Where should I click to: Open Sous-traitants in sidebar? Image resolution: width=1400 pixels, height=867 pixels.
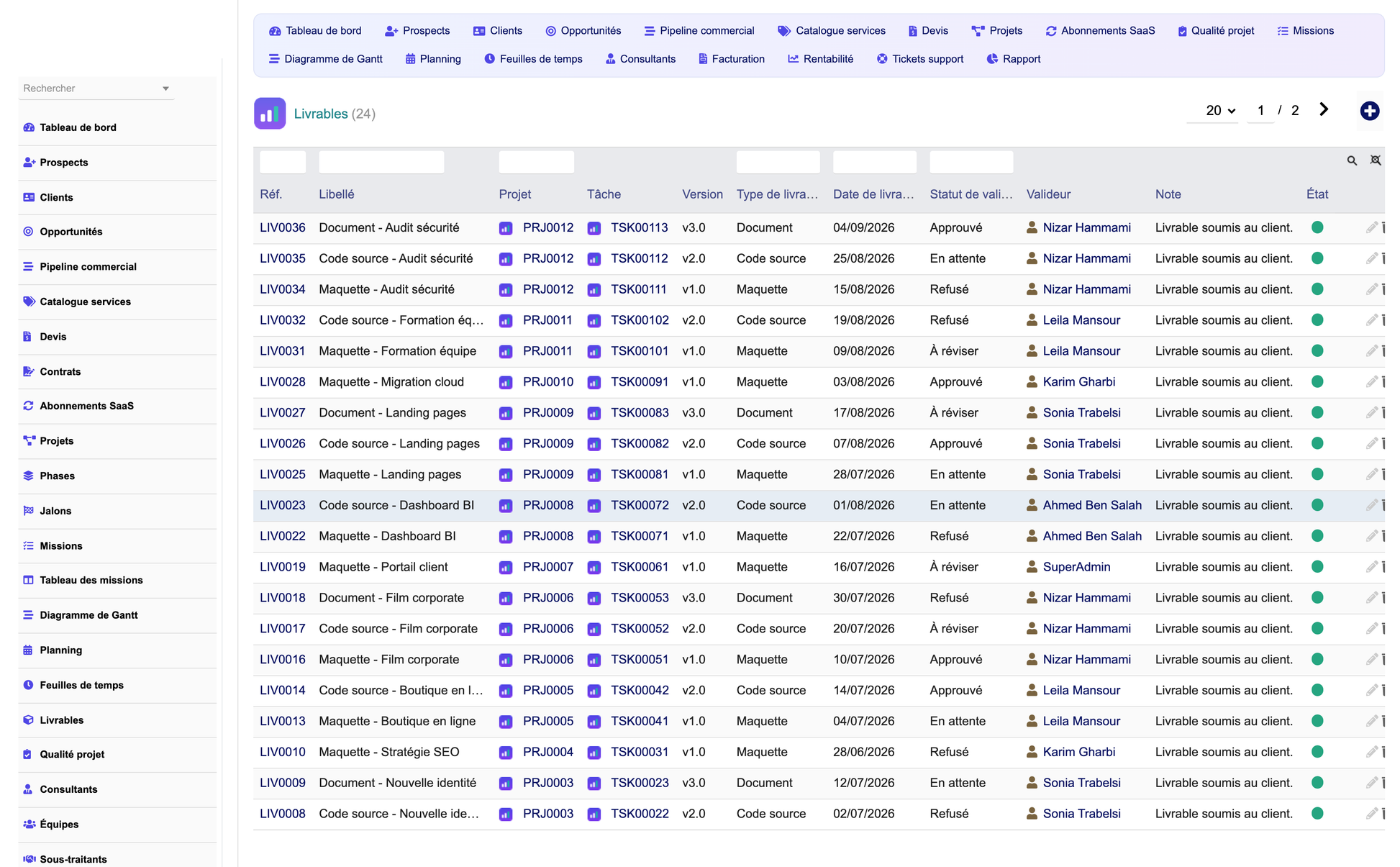tap(73, 859)
